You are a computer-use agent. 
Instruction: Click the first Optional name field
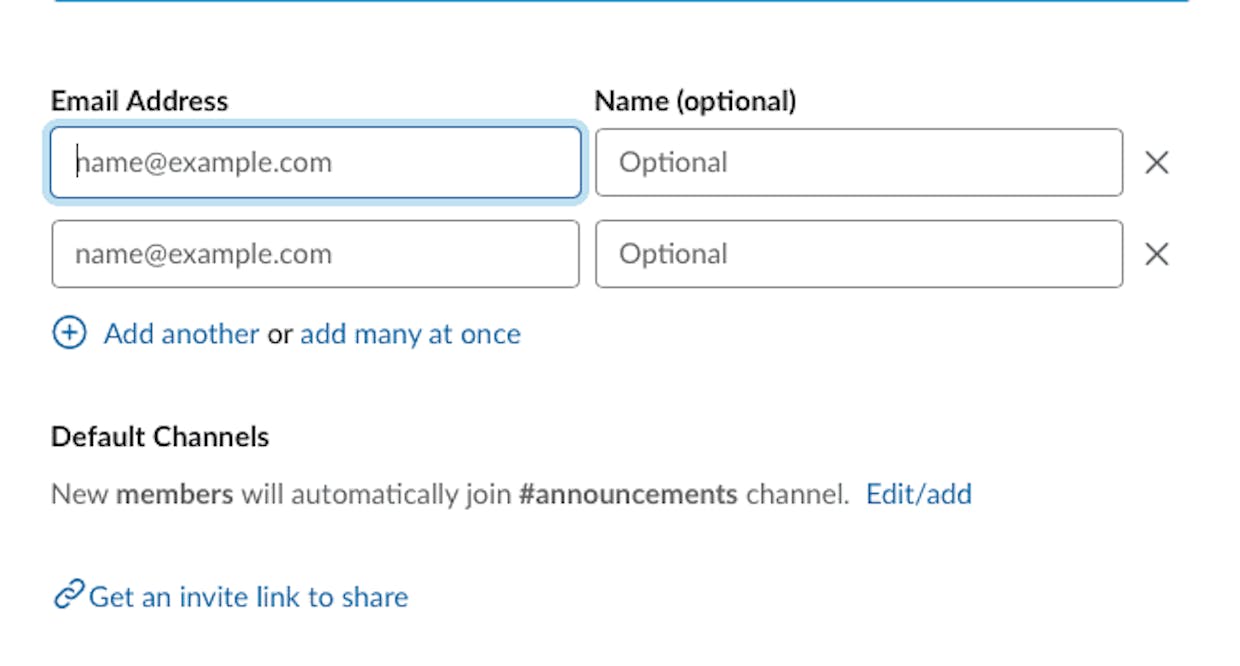tap(859, 162)
